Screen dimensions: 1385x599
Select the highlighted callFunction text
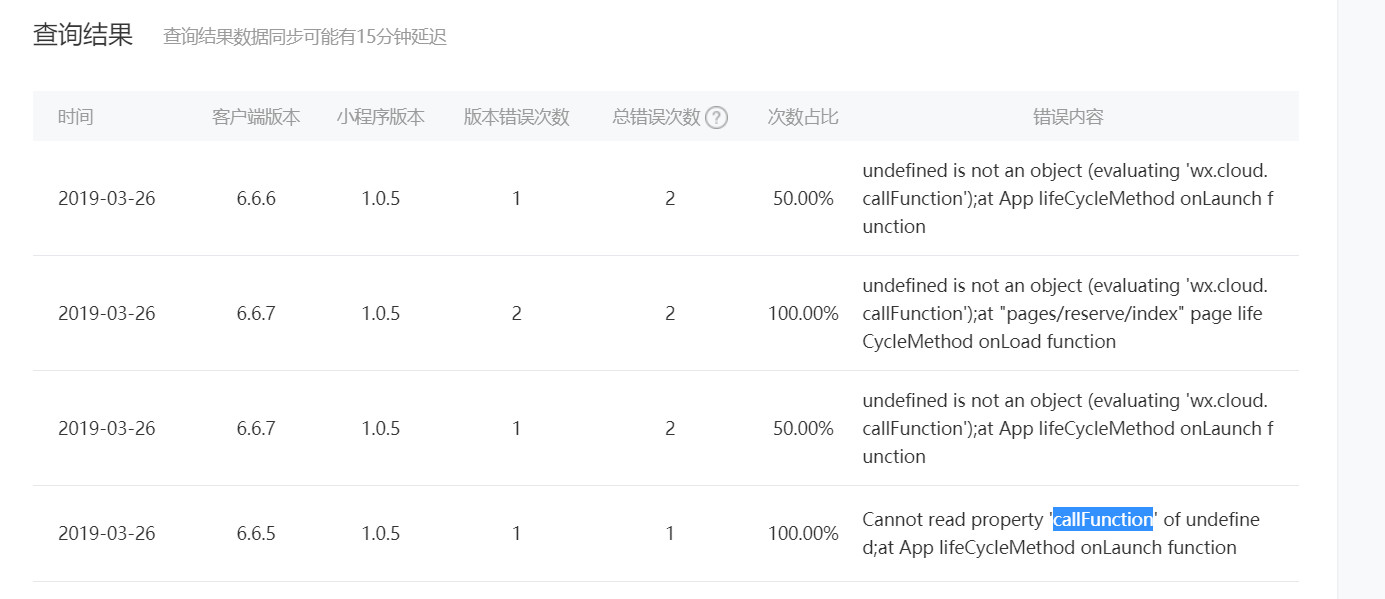coord(1102,520)
